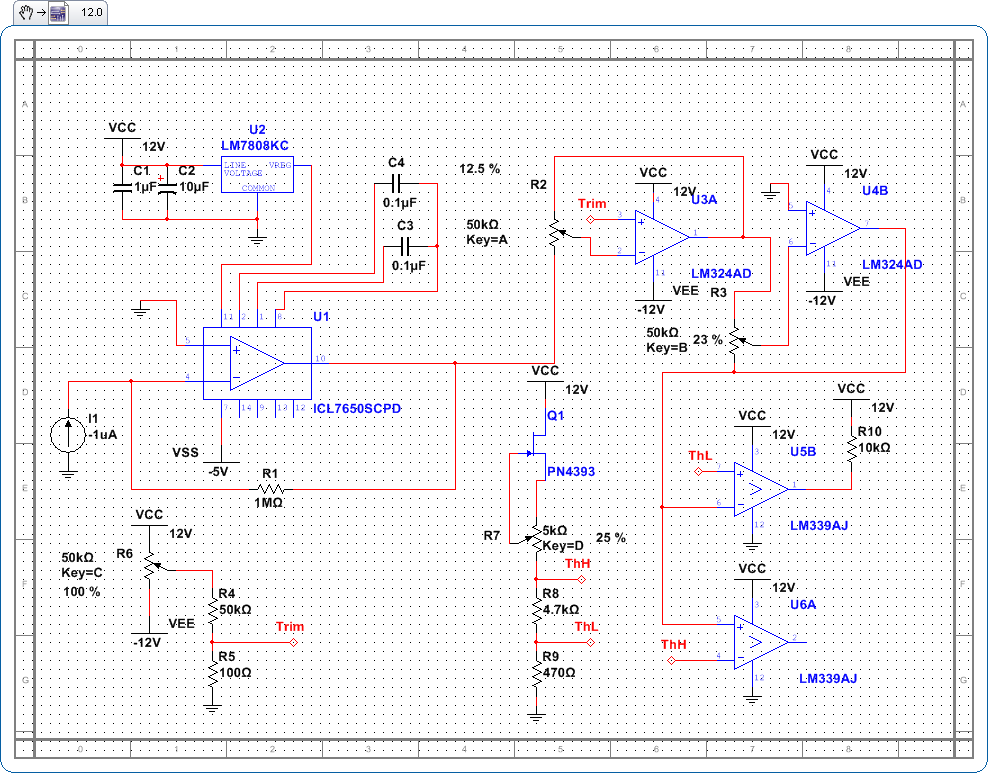Click the VSS label below U1
Viewport: 988px width, 773px height.
click(x=185, y=452)
